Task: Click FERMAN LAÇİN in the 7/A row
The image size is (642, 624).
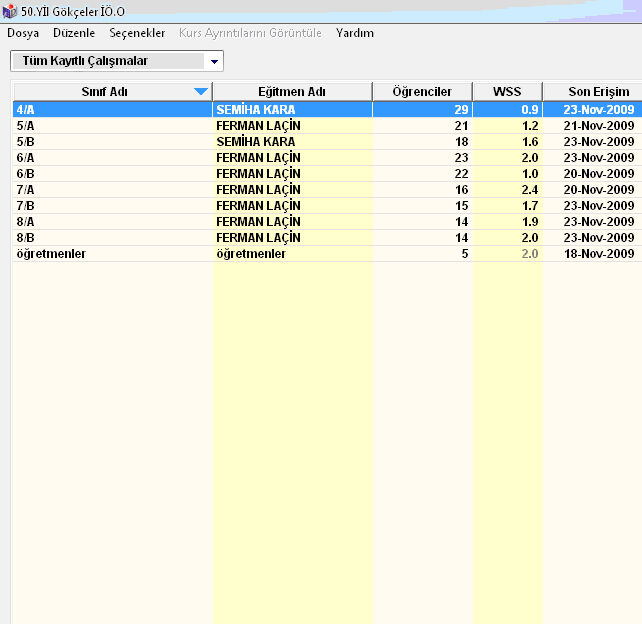Action: point(258,190)
